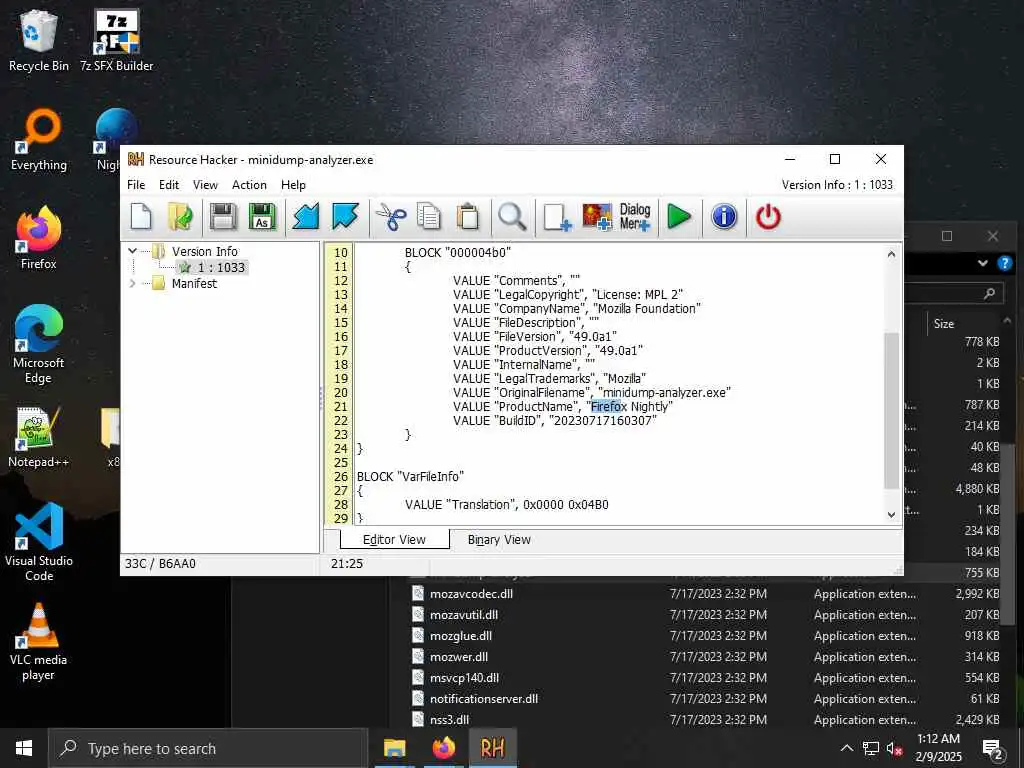
Task: Open the Dialog Menu merge tool
Action: point(635,217)
